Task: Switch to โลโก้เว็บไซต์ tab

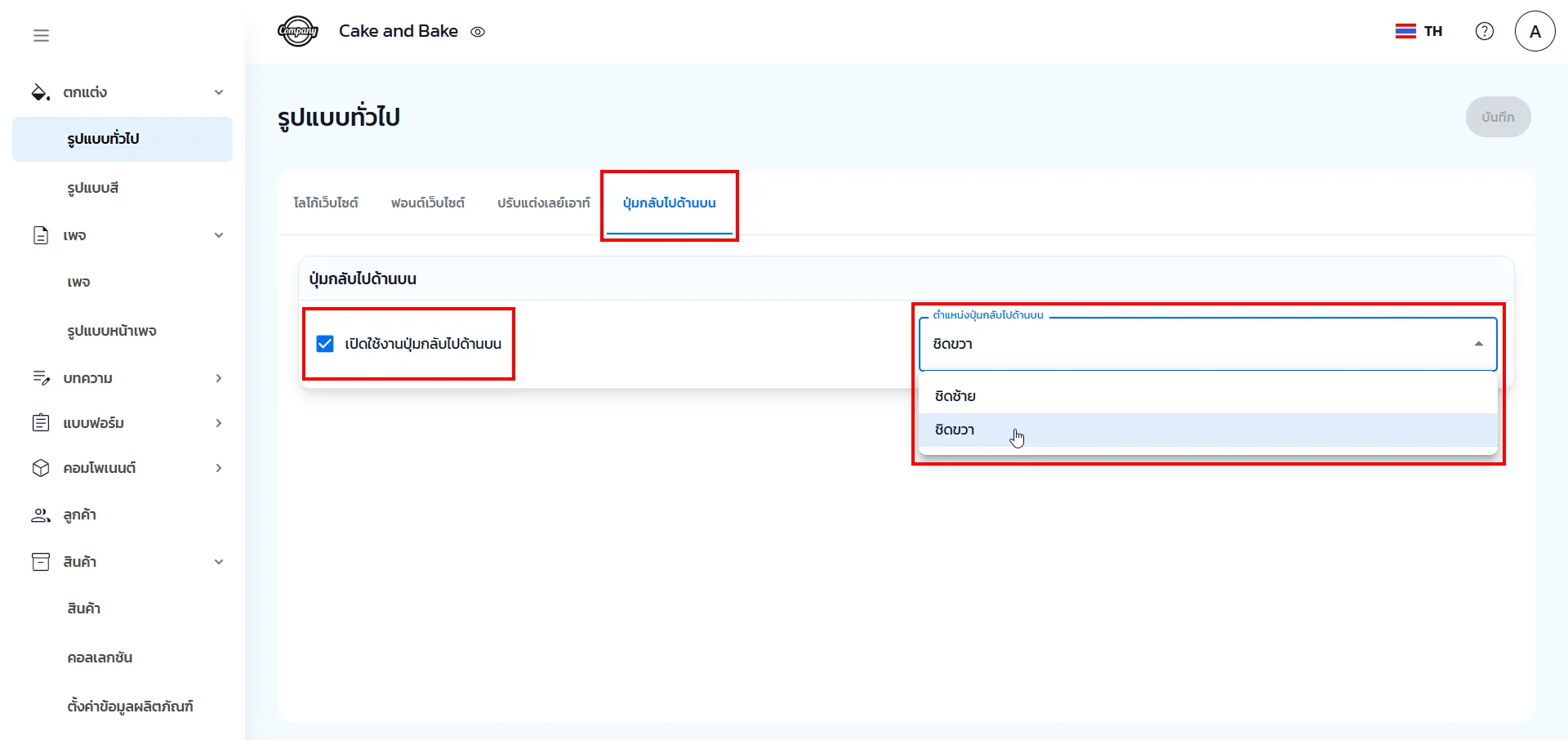Action: pos(326,203)
